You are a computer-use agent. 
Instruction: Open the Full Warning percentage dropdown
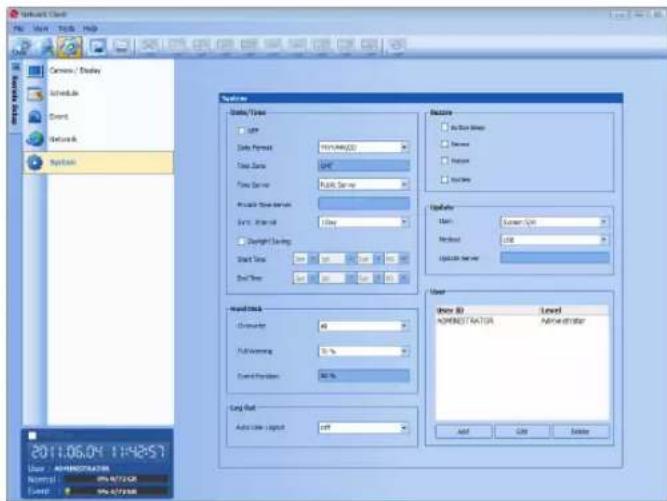pos(364,351)
